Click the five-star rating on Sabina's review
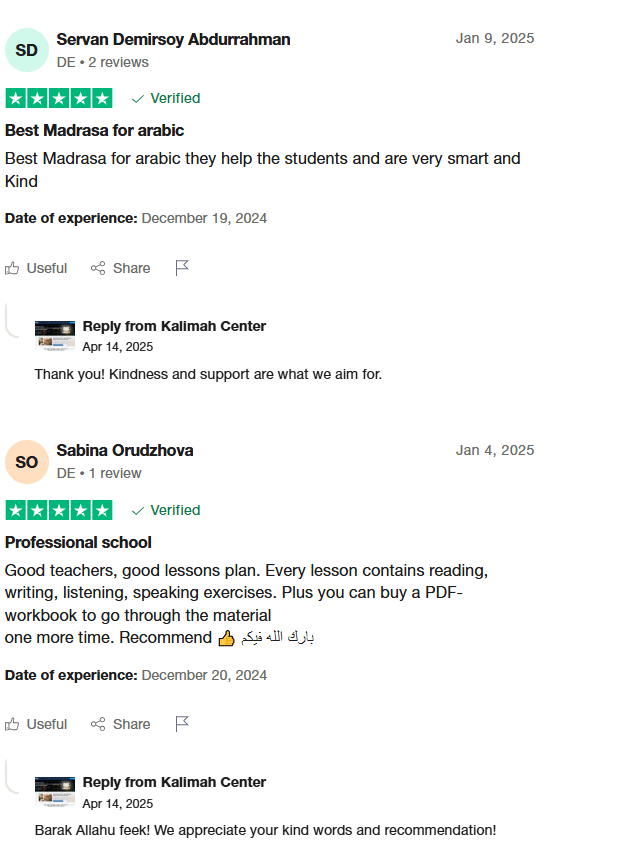 (59, 510)
